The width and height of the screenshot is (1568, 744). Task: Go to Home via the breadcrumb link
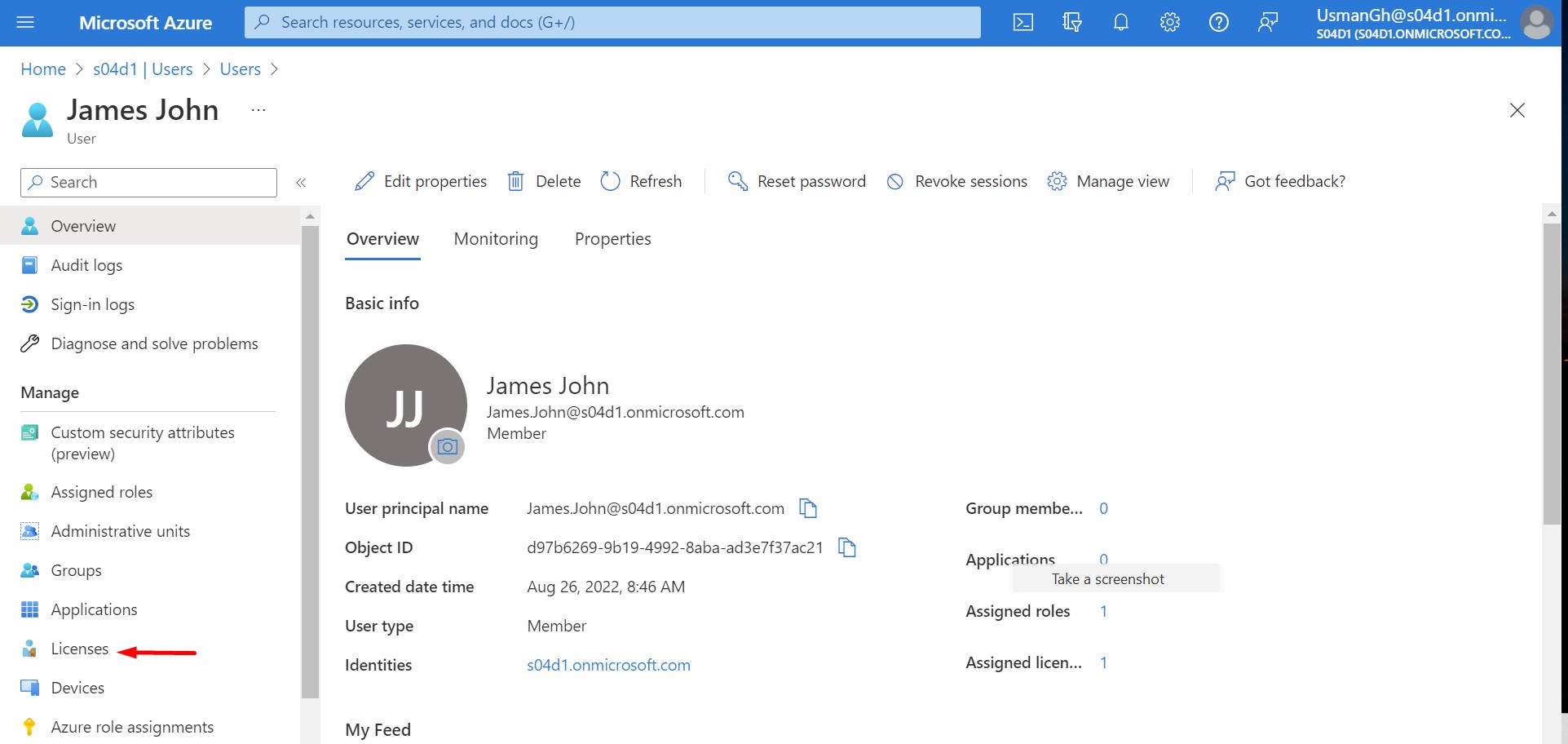point(42,69)
